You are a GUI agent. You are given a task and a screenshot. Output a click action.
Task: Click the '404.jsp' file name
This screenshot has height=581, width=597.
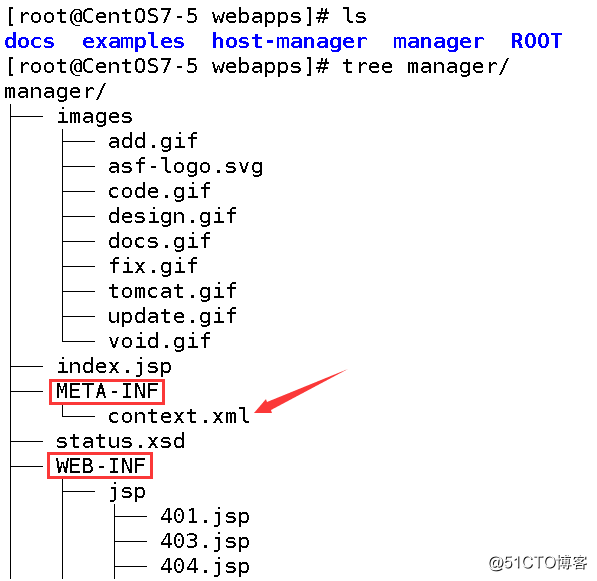pos(205,568)
